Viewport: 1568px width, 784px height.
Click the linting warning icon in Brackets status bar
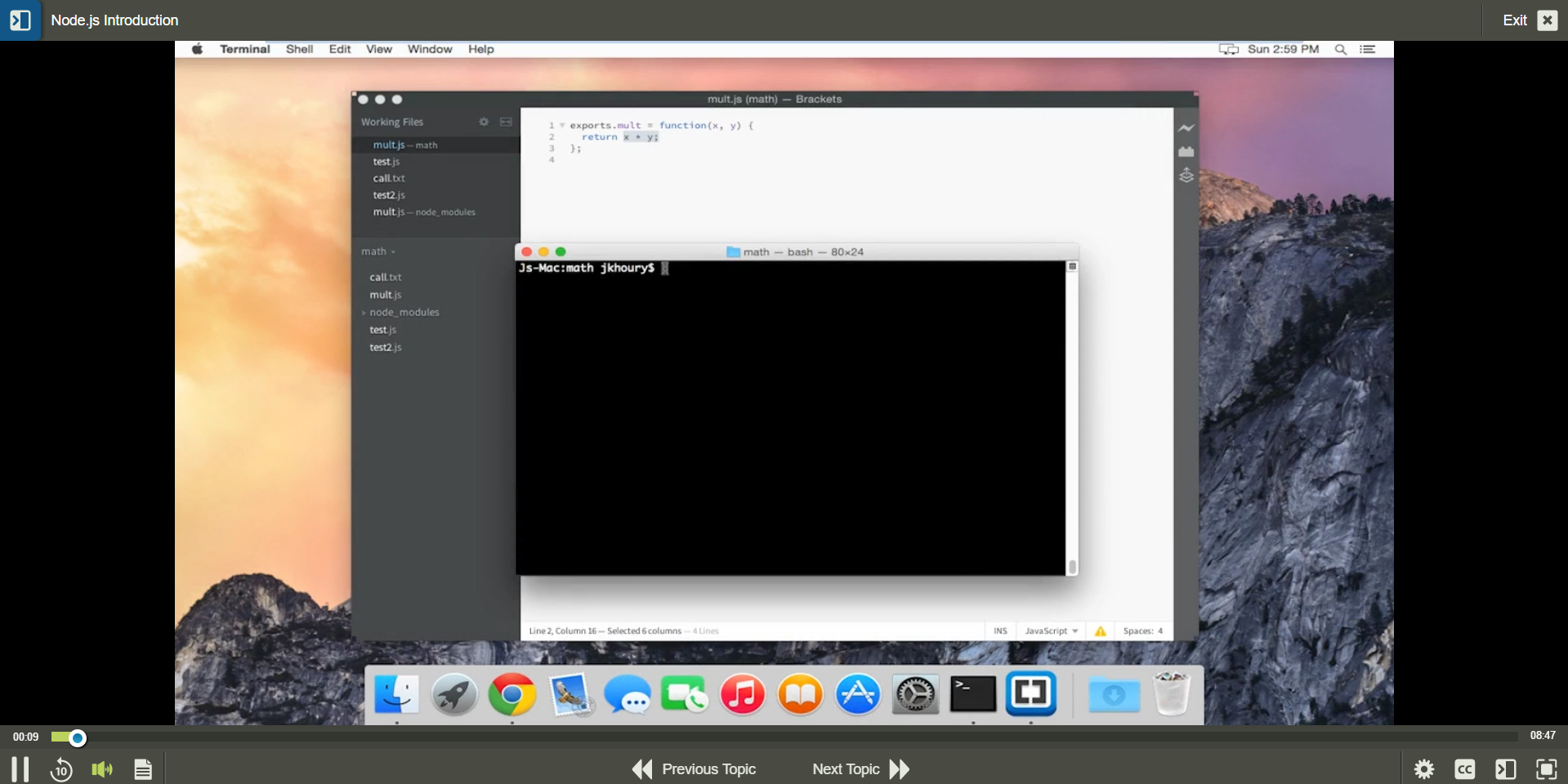click(1100, 630)
